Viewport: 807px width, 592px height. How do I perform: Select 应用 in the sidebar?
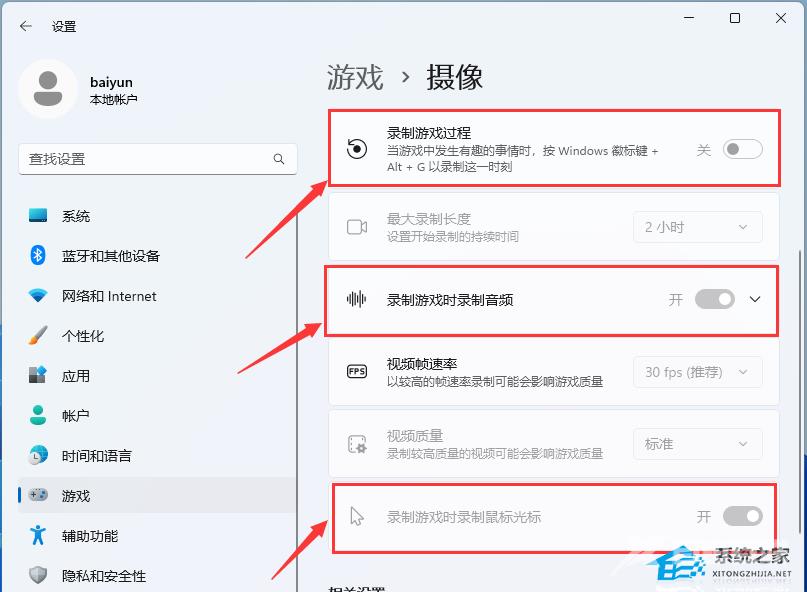coord(157,376)
